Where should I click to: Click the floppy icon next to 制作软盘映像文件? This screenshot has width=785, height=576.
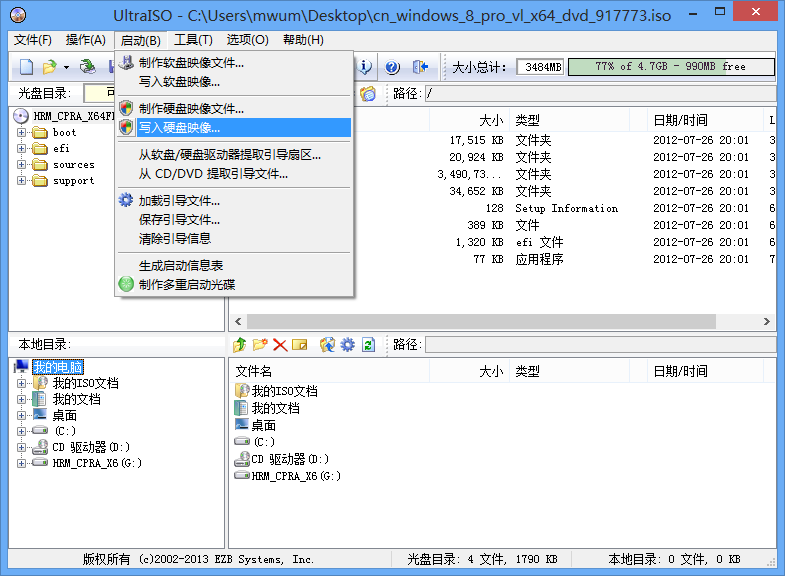pos(126,63)
